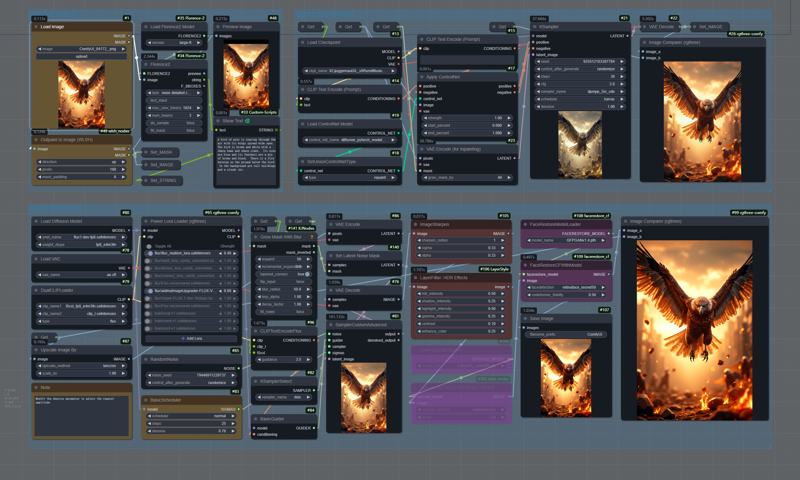Viewport: 800px width, 480px height.
Task: Increase grow_mask_by using its right arrow
Action: coord(508,178)
